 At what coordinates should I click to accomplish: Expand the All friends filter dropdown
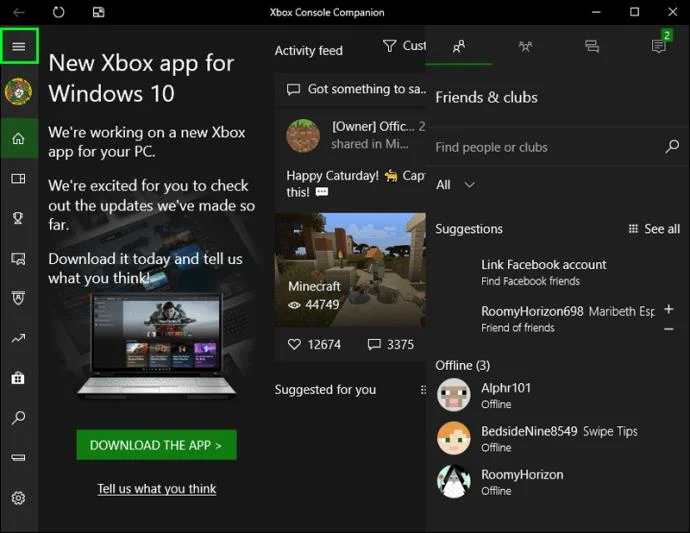455,184
